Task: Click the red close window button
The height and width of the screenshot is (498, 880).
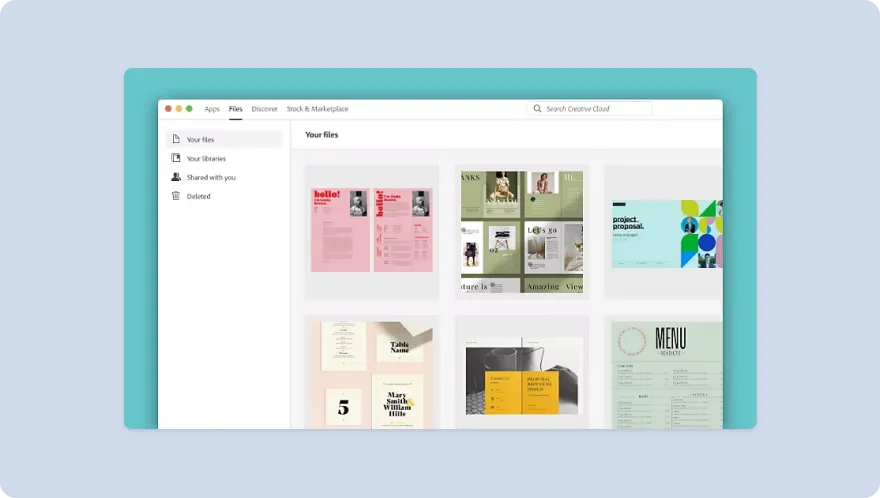Action: (168, 108)
